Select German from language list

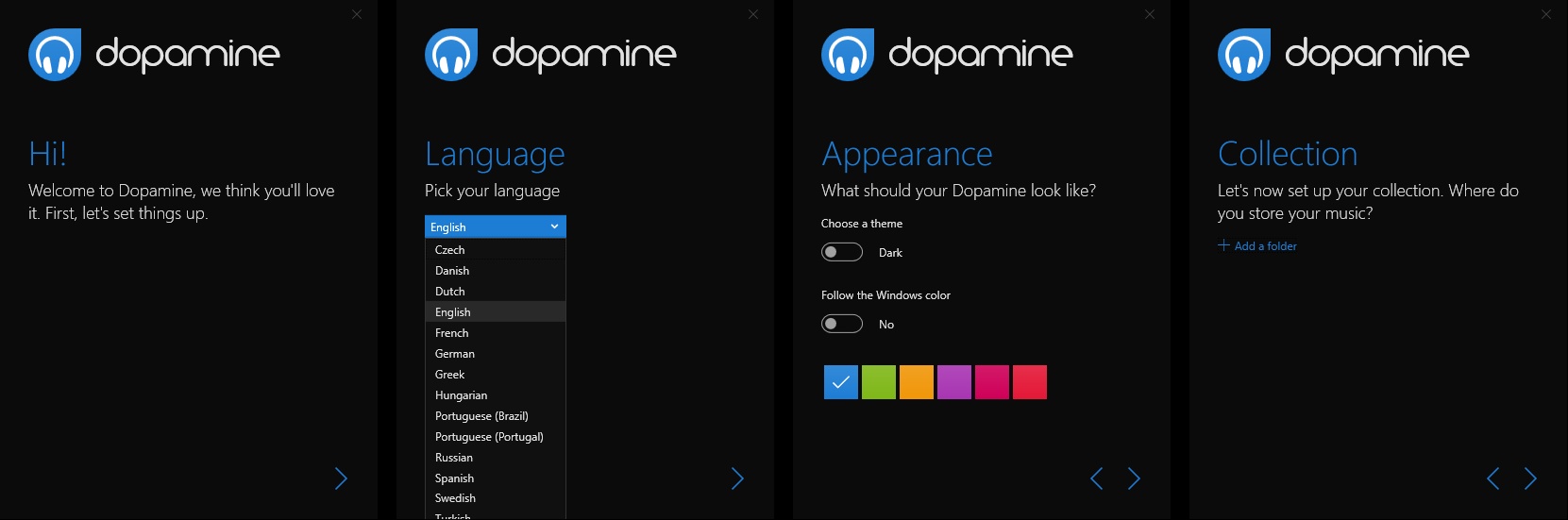click(496, 354)
